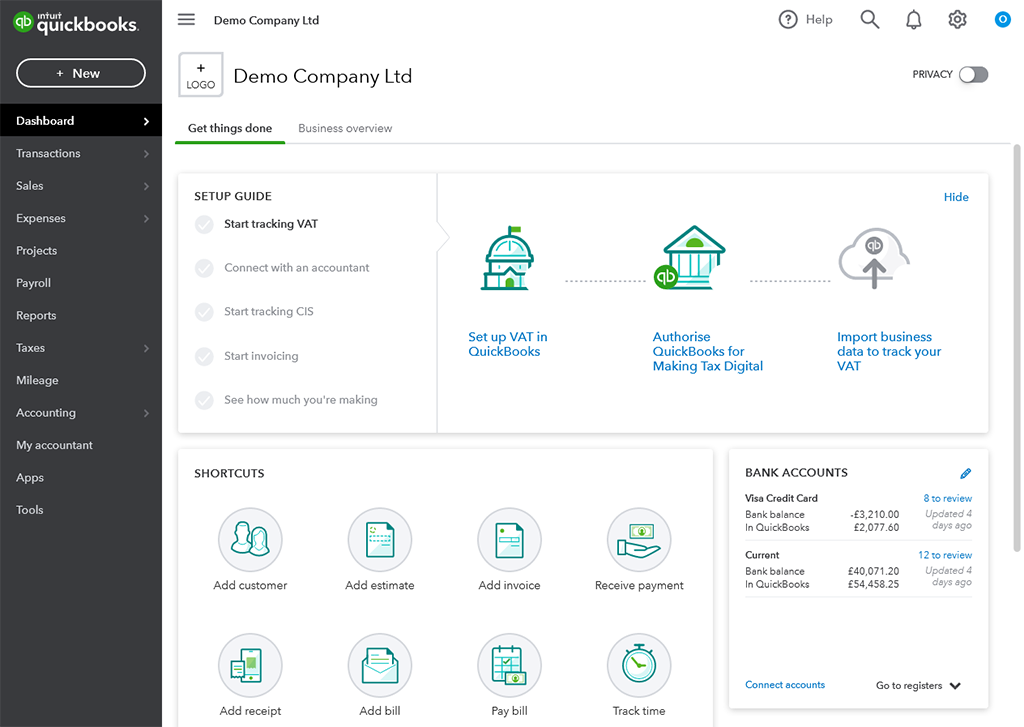The image size is (1024, 727).
Task: Click the Help label in the header
Action: click(x=819, y=20)
